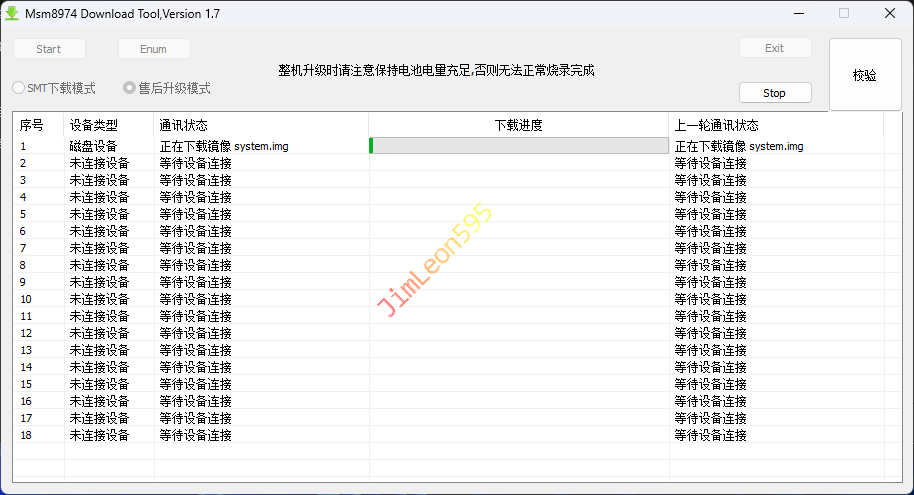Select 售后升级模式 radio button
Viewport: 914px width, 495px height.
(x=129, y=88)
